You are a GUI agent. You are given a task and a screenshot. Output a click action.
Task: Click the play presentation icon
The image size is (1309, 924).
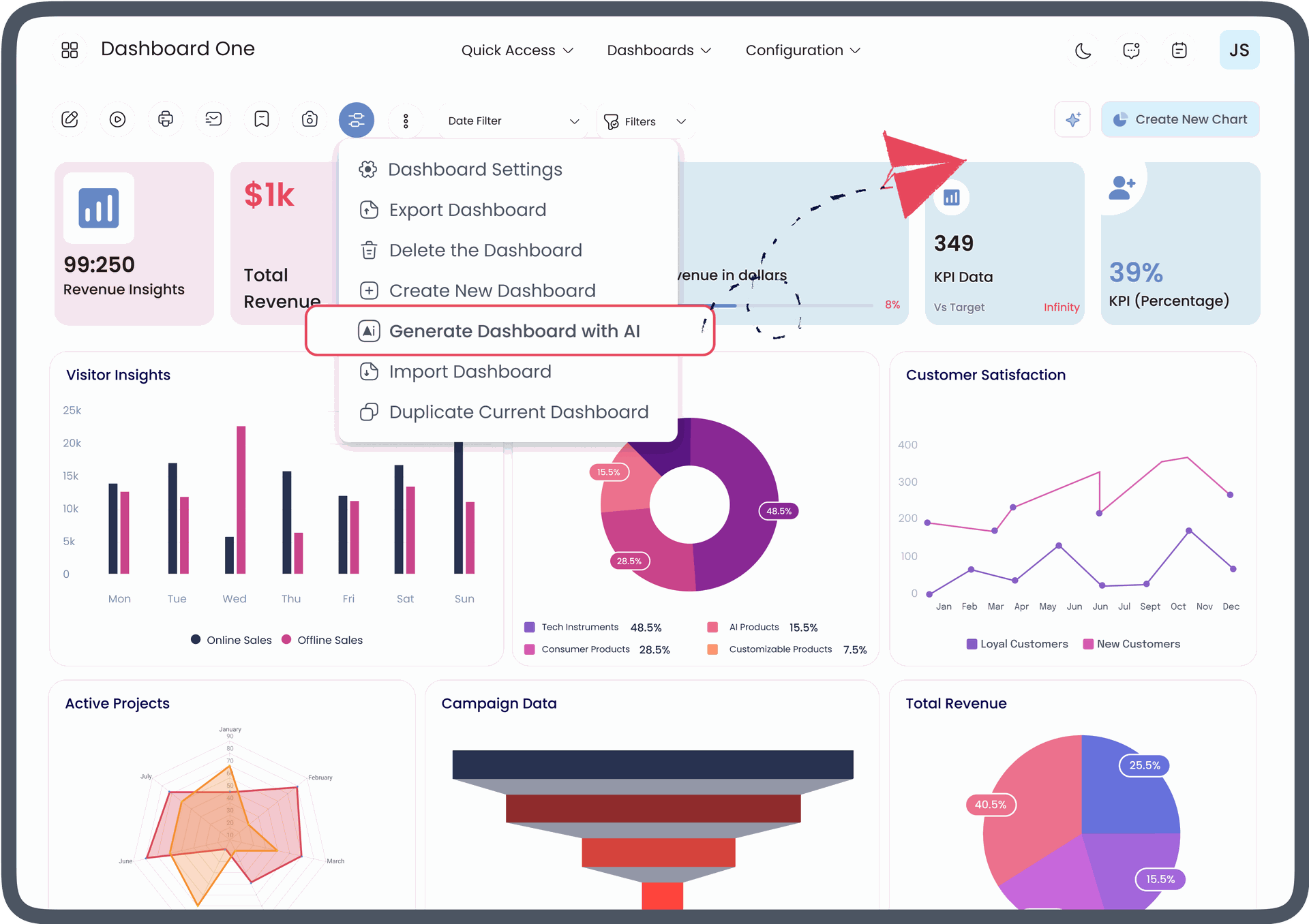[x=117, y=120]
